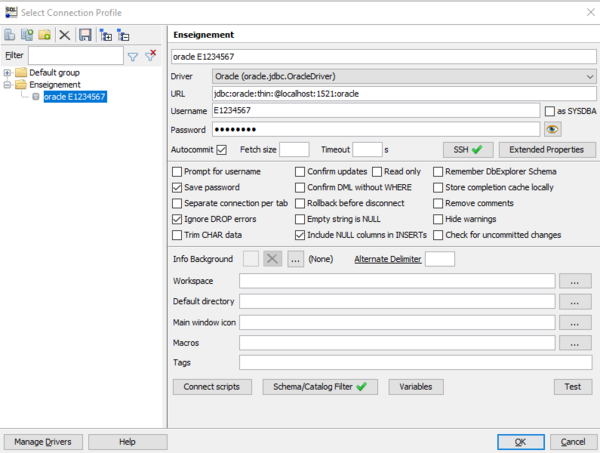
Task: Delete selected profile X icon
Action: pos(65,35)
